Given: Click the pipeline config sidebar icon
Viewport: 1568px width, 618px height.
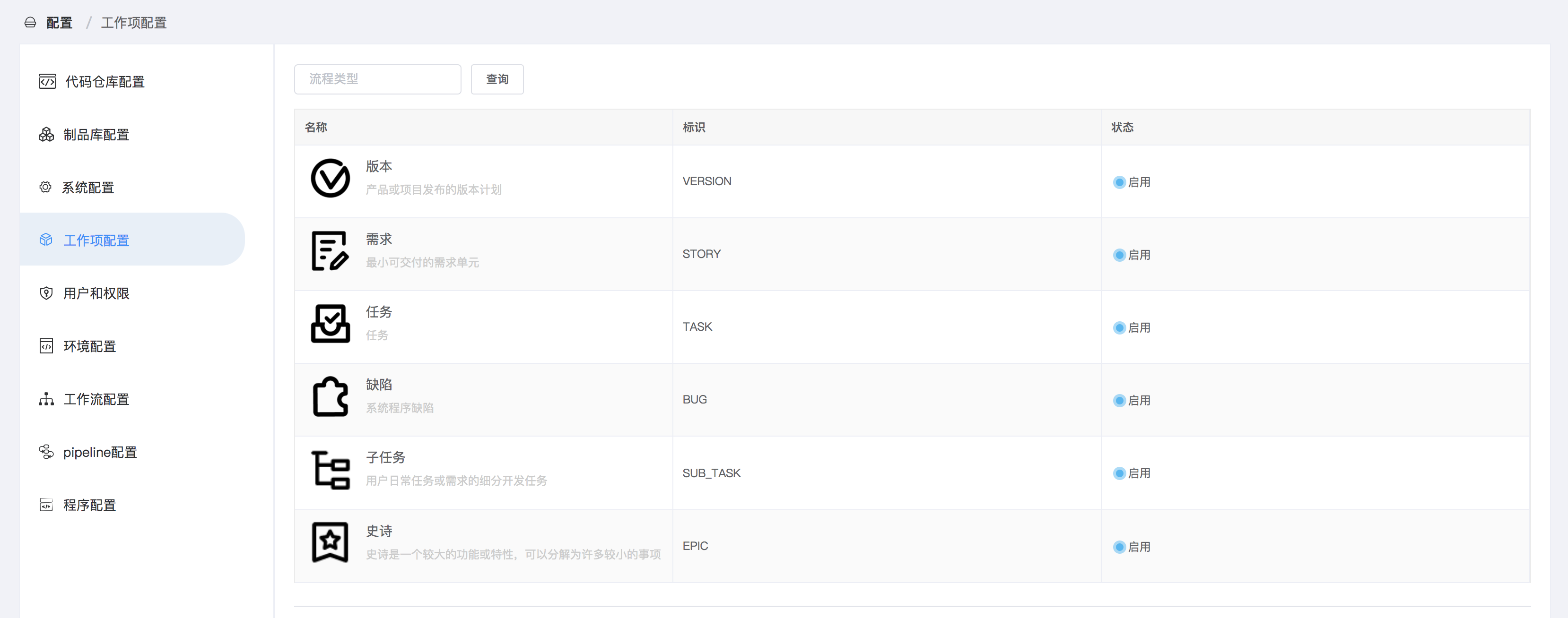Looking at the screenshot, I should [x=46, y=452].
